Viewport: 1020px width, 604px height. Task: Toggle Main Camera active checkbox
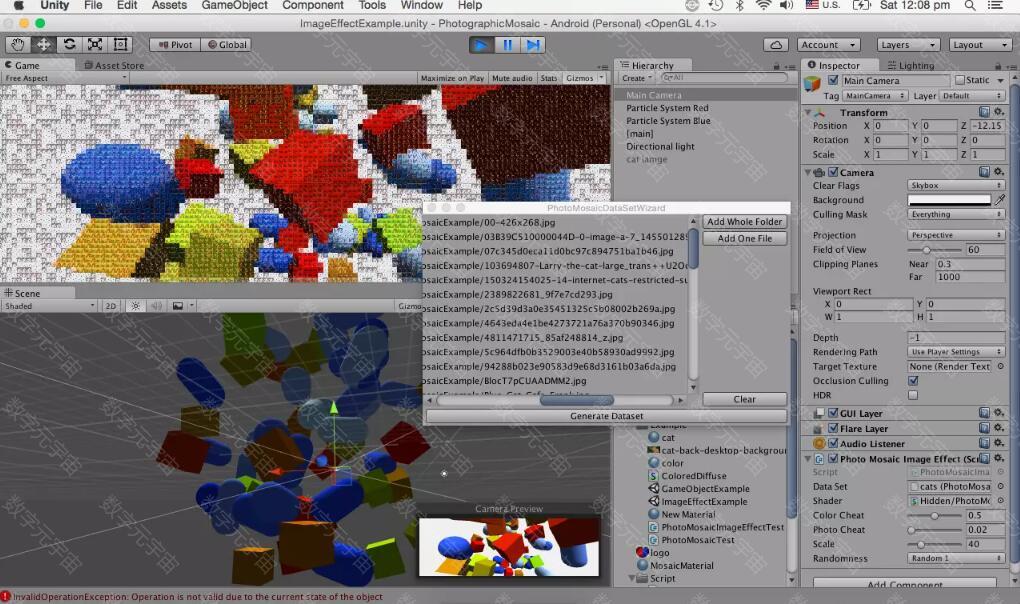(x=833, y=80)
